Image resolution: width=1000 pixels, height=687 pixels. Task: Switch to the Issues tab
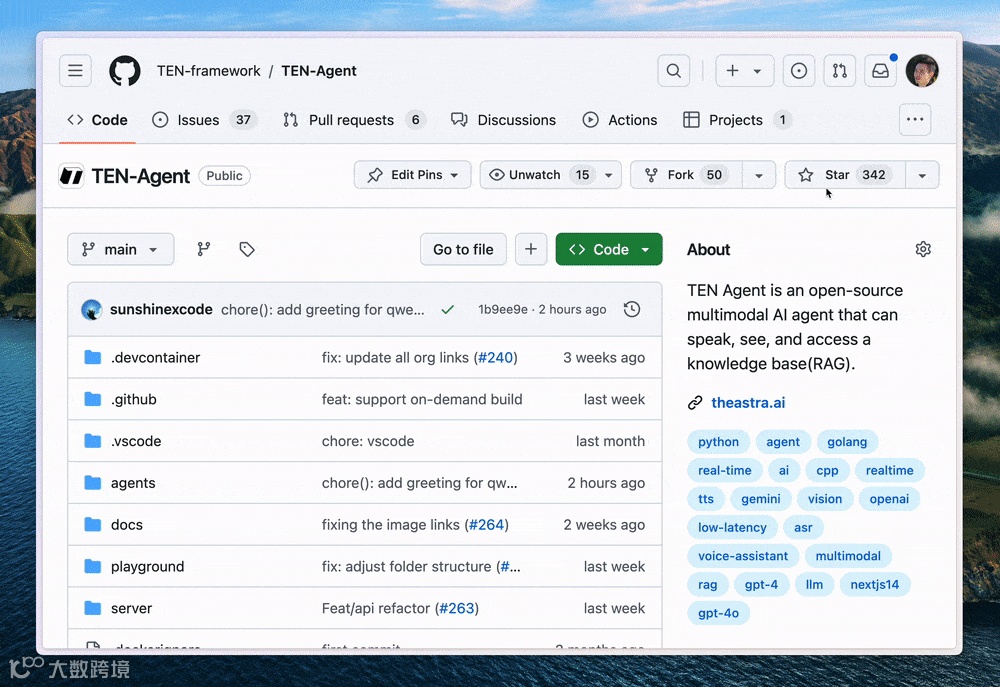tap(204, 120)
